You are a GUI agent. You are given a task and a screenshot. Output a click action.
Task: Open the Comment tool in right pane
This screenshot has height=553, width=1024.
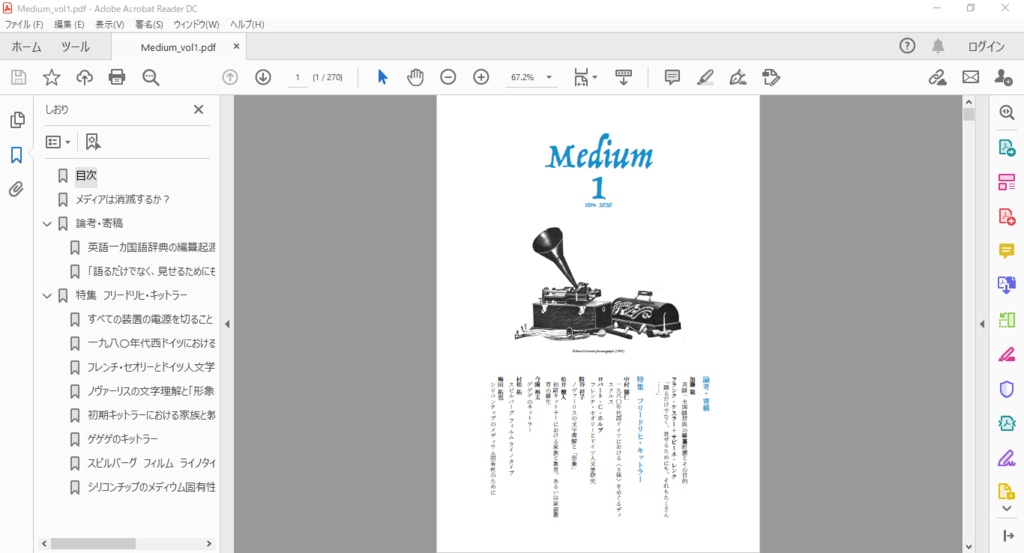pyautogui.click(x=1006, y=251)
